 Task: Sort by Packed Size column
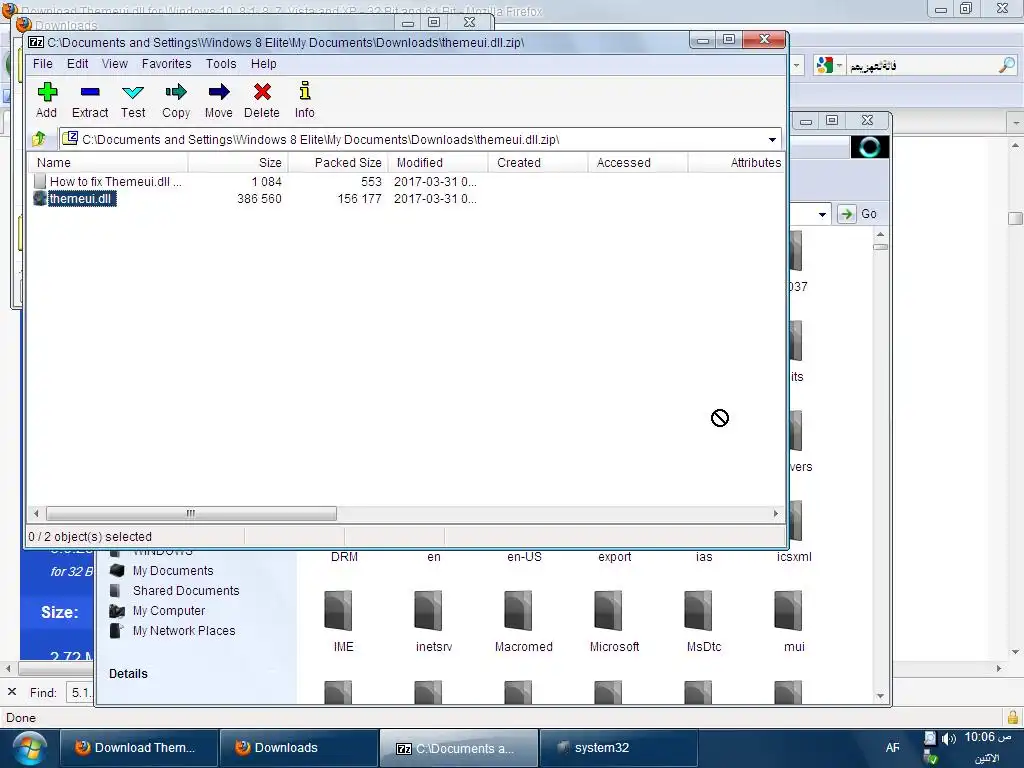(x=338, y=163)
